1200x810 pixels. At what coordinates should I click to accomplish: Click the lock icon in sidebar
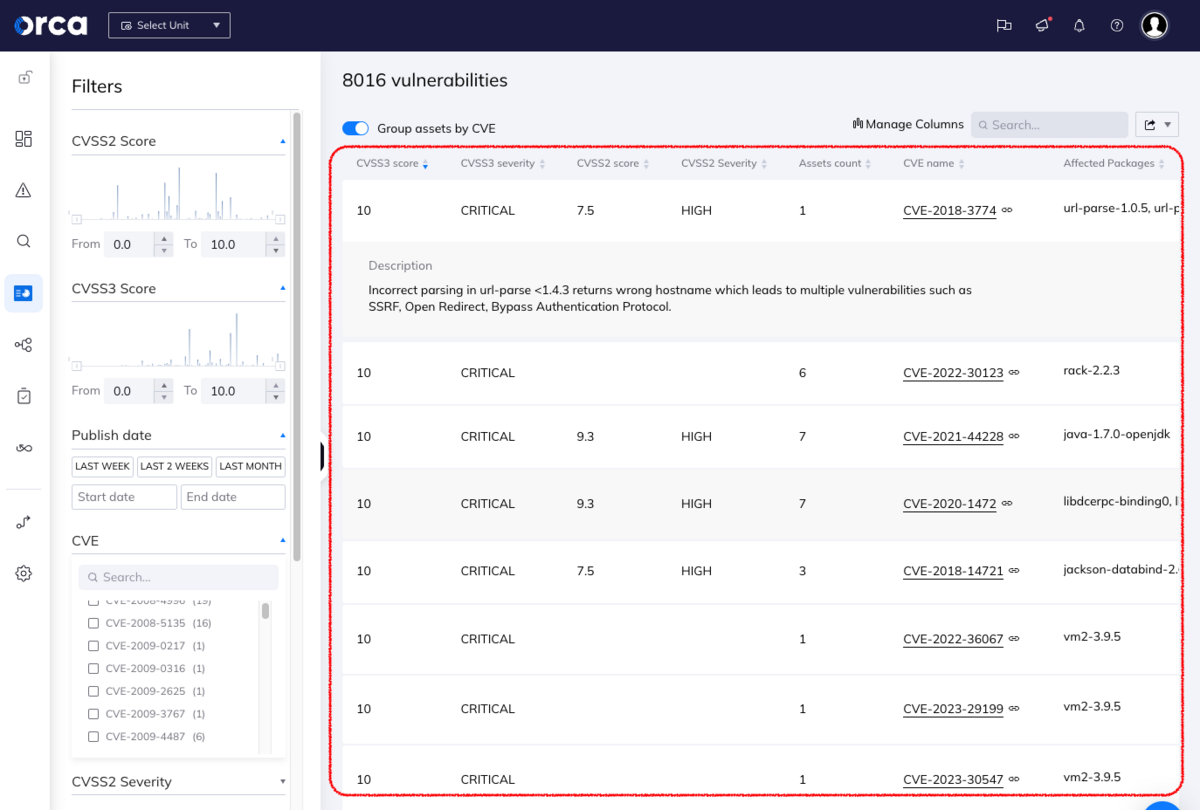tap(24, 78)
